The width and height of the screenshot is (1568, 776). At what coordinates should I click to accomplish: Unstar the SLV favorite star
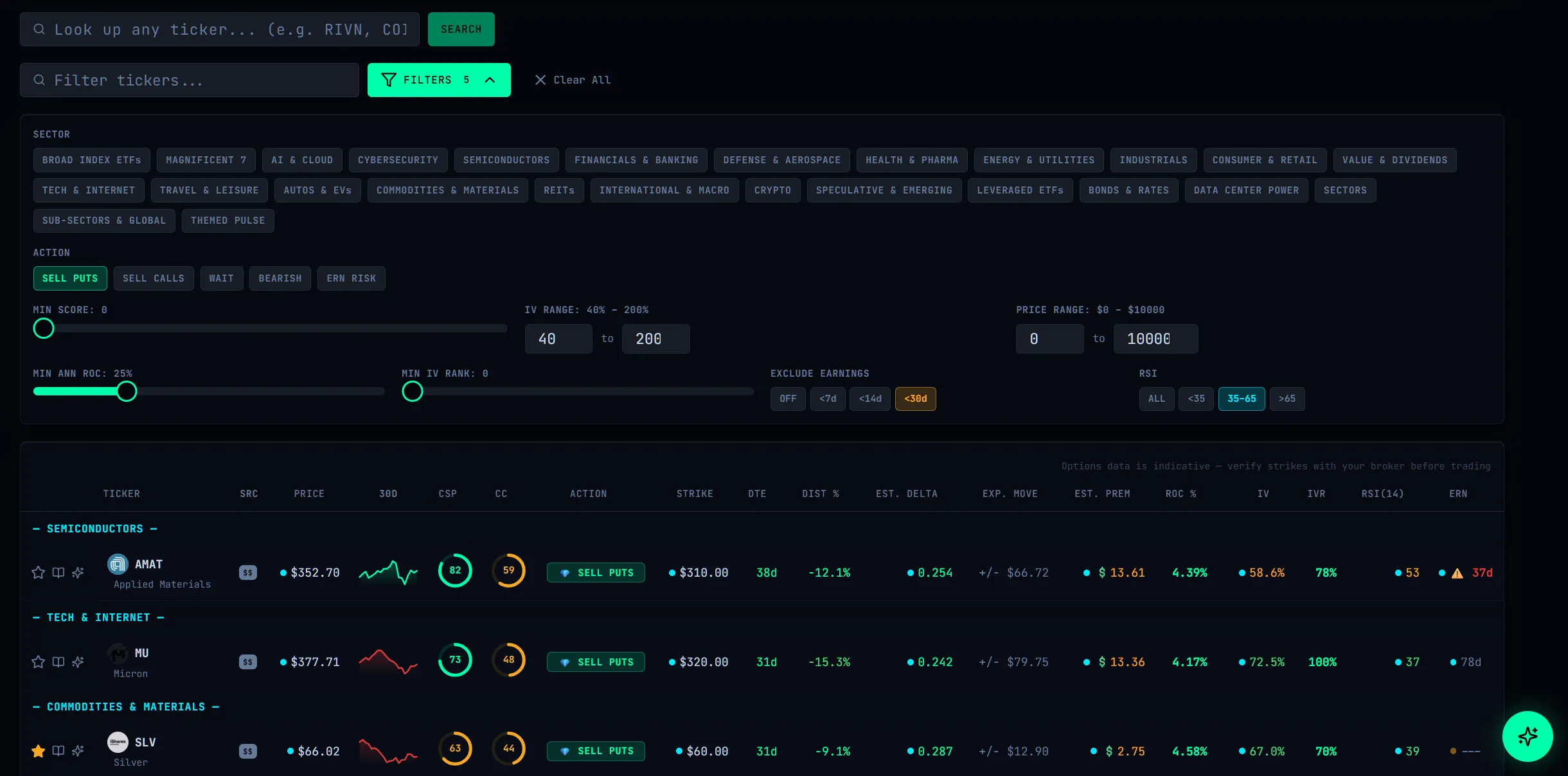(39, 751)
